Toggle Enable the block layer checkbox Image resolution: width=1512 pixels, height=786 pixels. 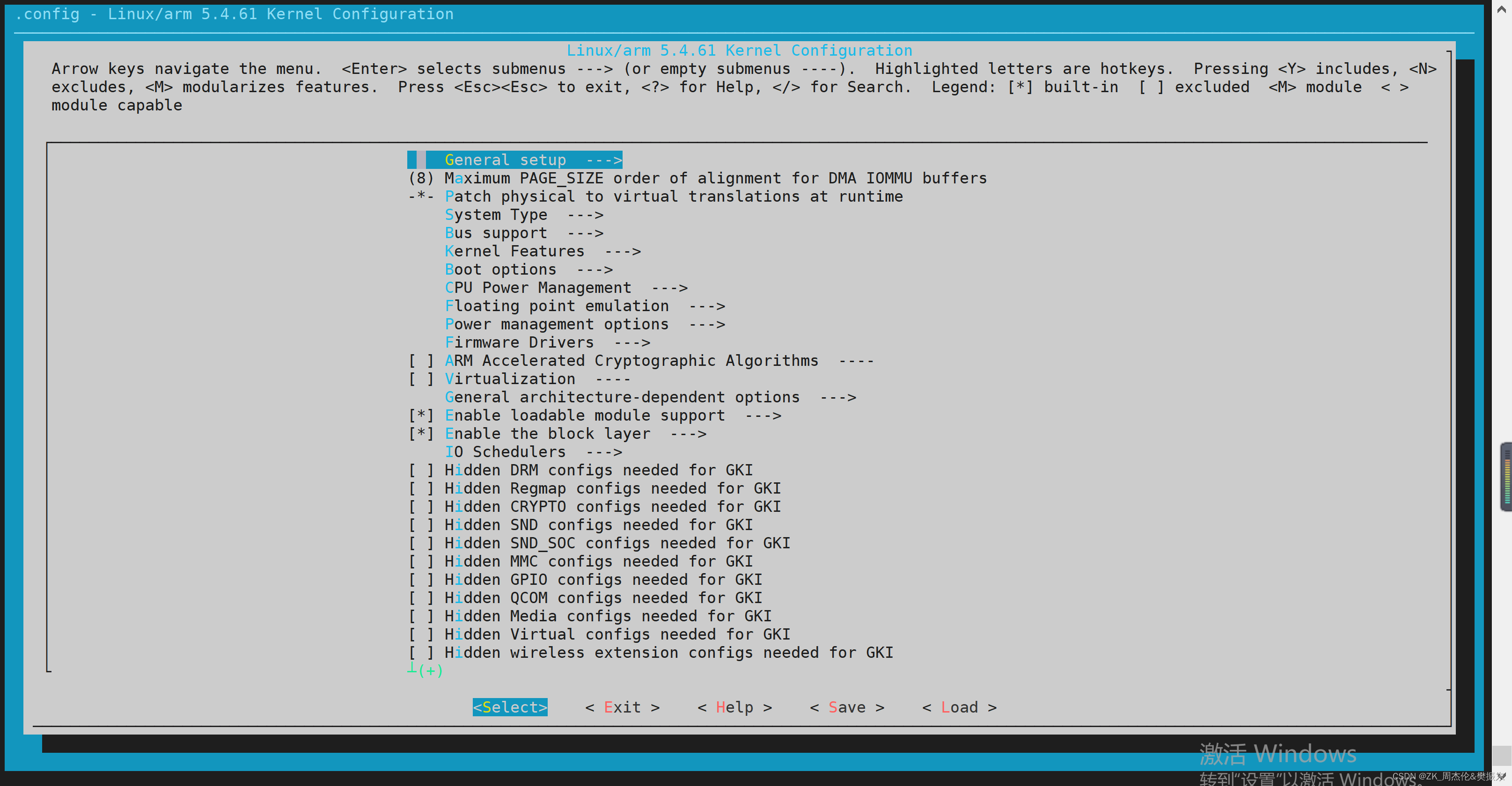[x=421, y=434]
